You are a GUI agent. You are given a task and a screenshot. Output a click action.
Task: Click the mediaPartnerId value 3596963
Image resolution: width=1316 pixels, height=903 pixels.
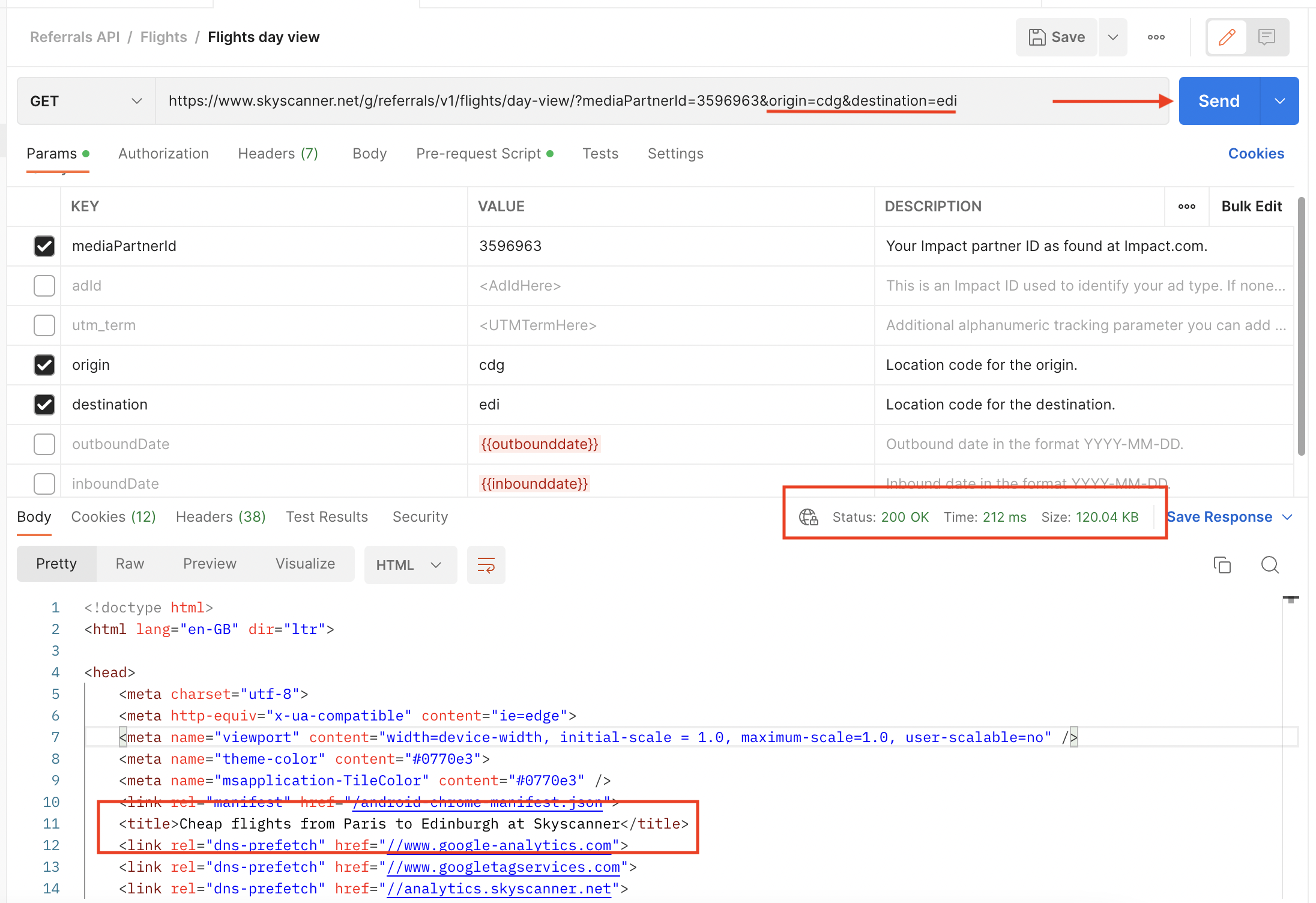click(x=510, y=246)
